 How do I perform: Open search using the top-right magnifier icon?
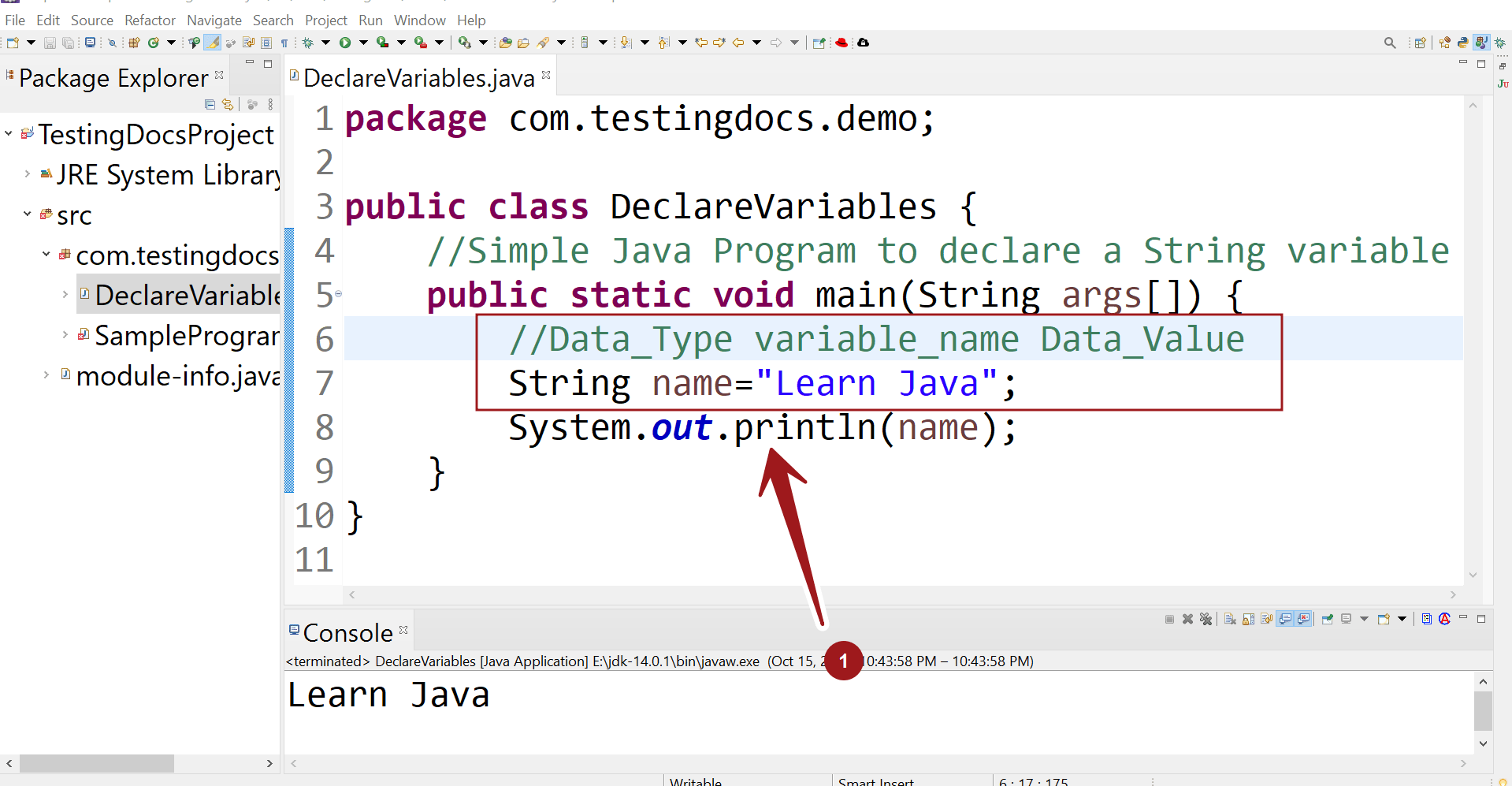click(1390, 43)
